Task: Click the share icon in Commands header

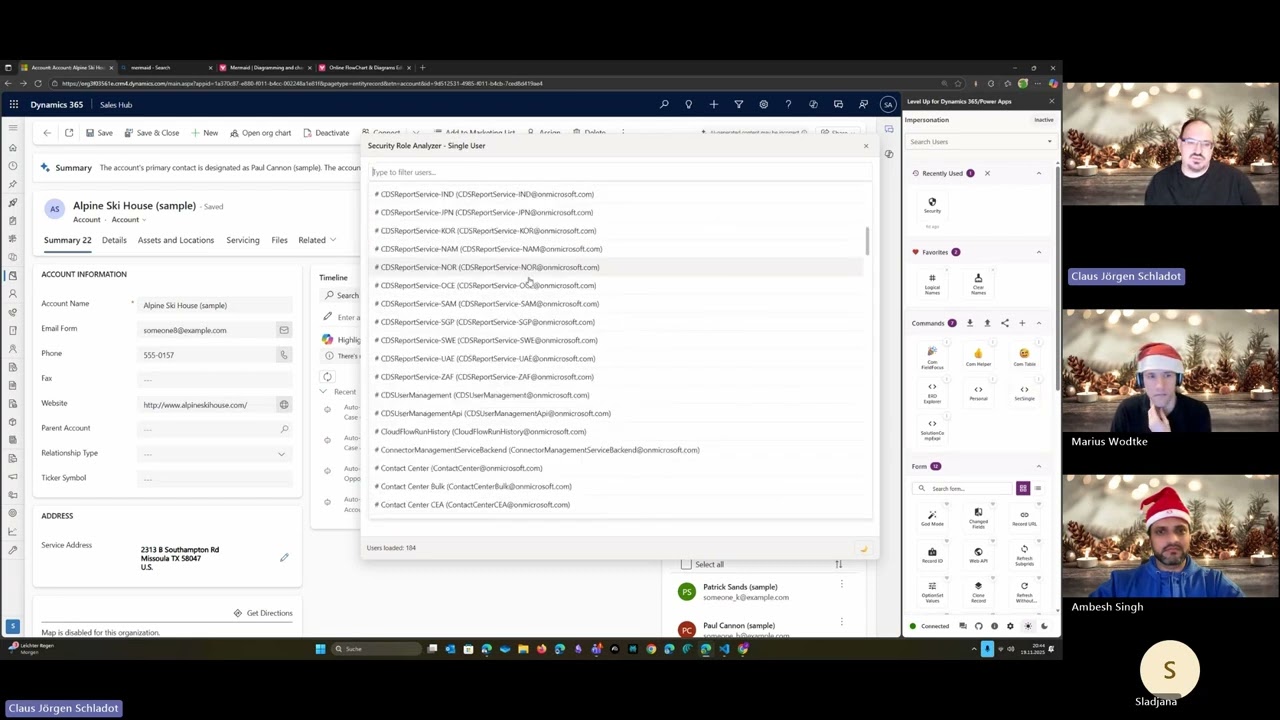Action: 1005,323
